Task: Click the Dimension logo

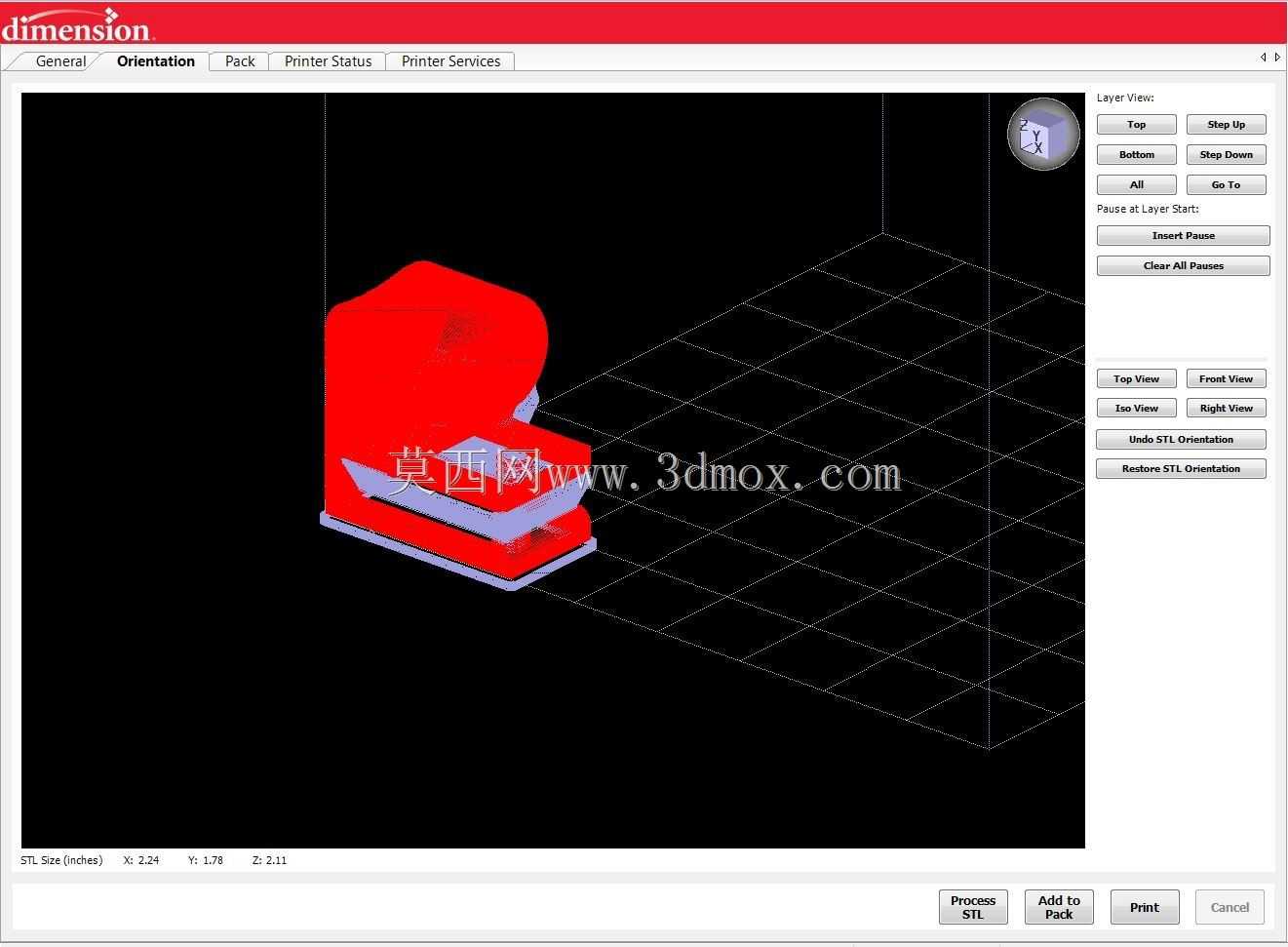Action: click(x=77, y=25)
